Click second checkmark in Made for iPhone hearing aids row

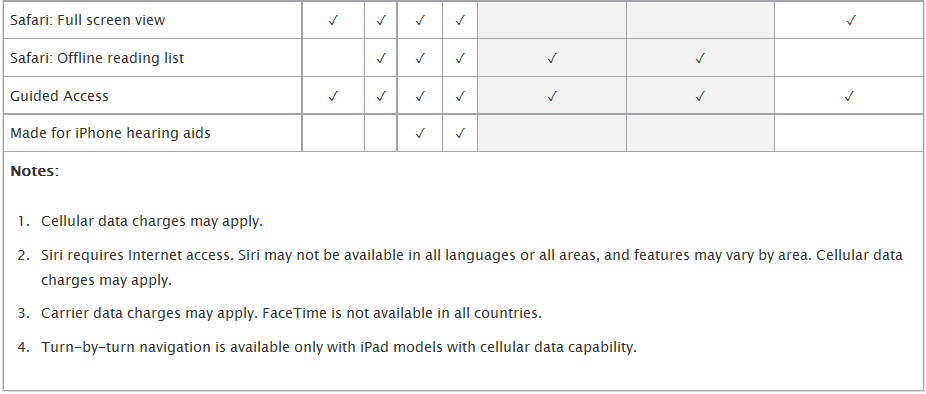pyautogui.click(x=460, y=133)
